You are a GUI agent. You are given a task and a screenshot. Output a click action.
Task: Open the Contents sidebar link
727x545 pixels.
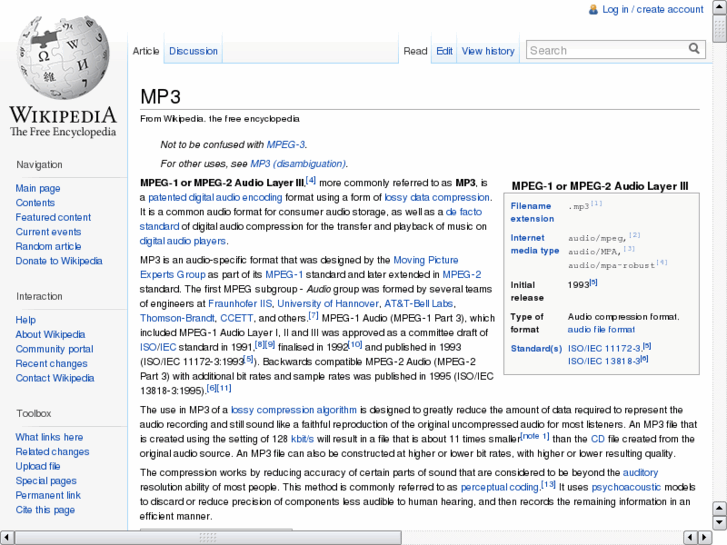tap(35, 203)
